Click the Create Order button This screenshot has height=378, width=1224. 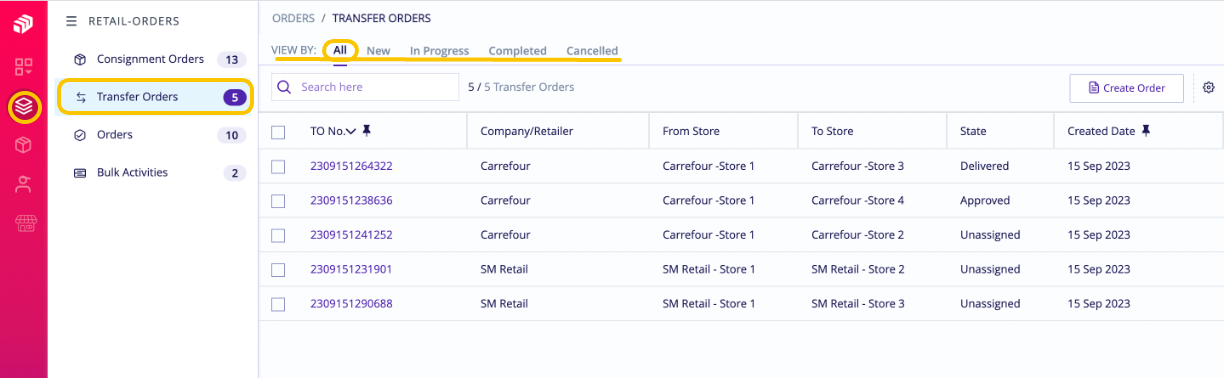[1126, 88]
